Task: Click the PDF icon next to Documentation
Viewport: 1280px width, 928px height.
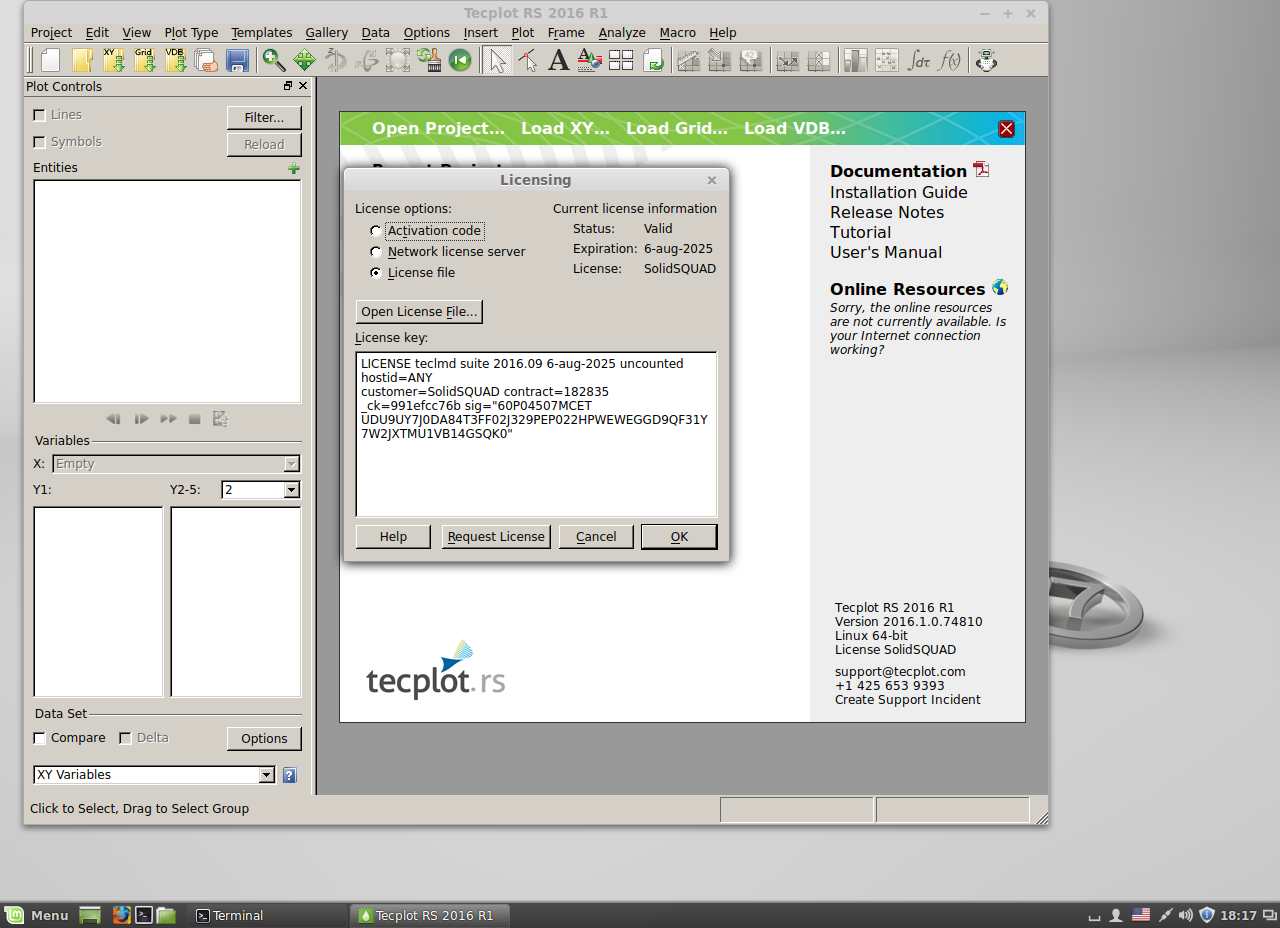Action: tap(981, 170)
